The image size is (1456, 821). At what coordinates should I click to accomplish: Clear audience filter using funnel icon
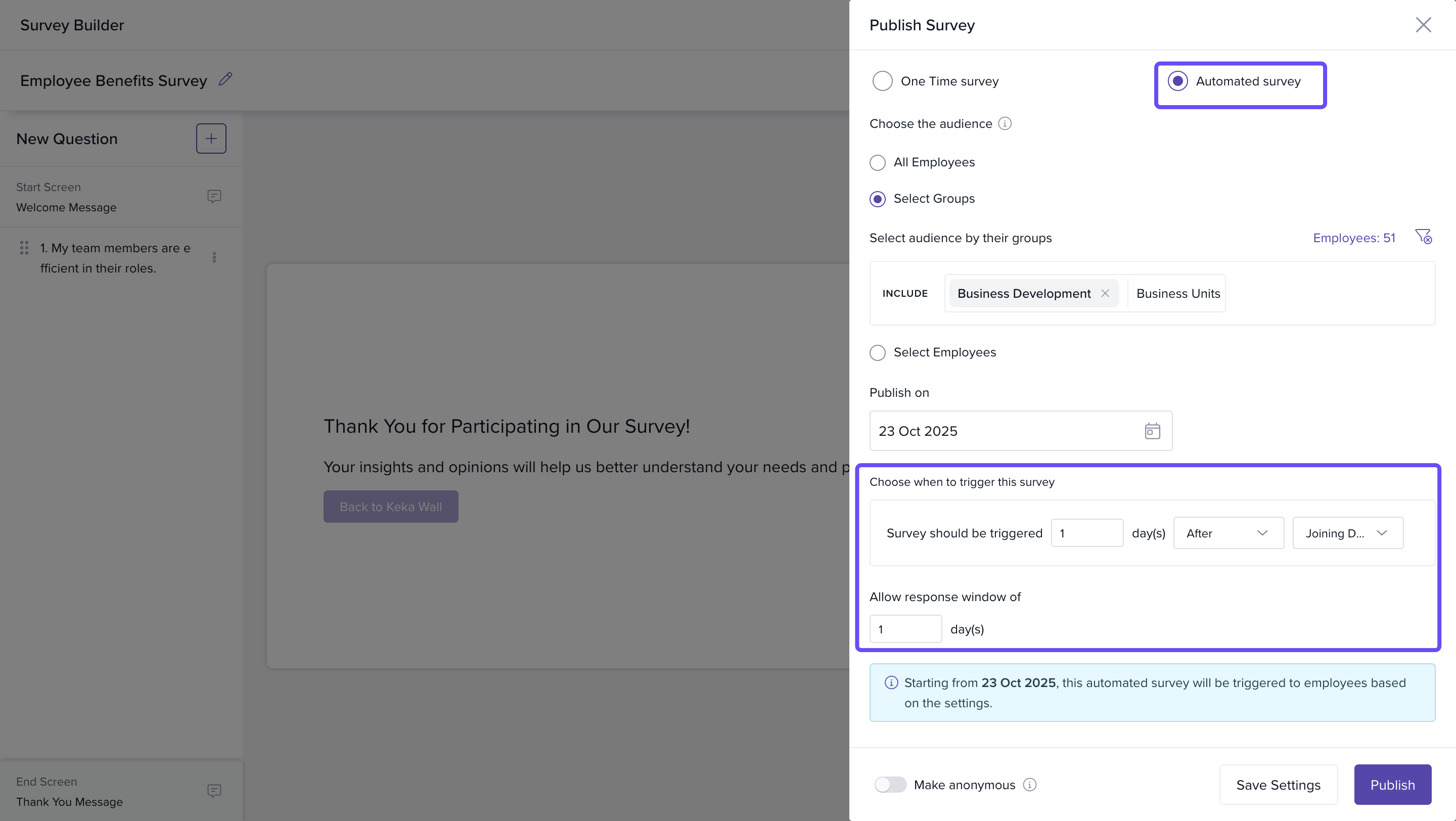(1423, 236)
